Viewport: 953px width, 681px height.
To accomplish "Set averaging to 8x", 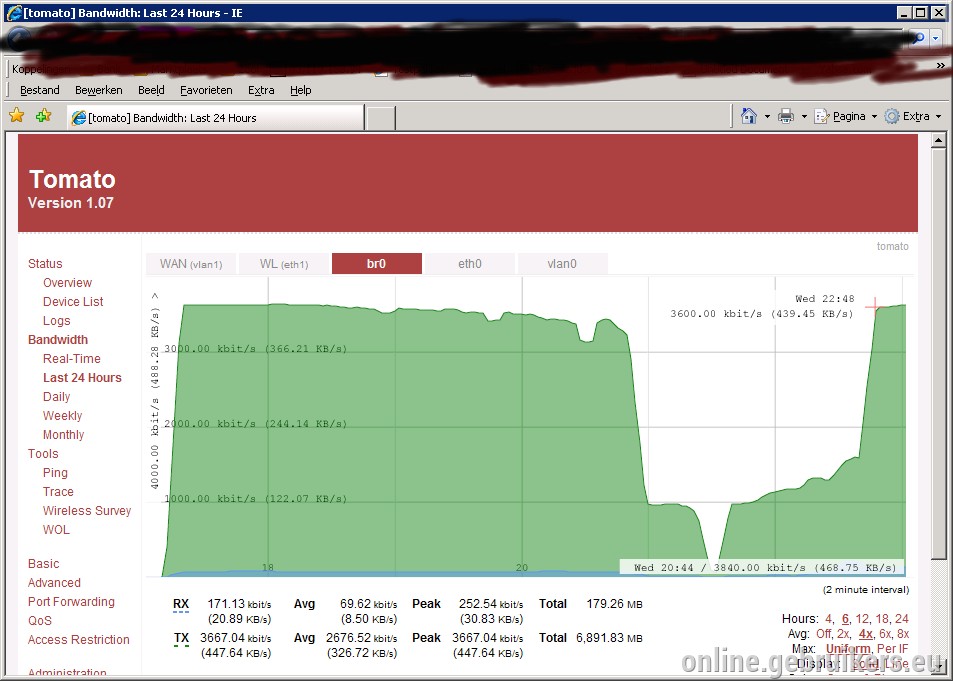I will pos(903,634).
